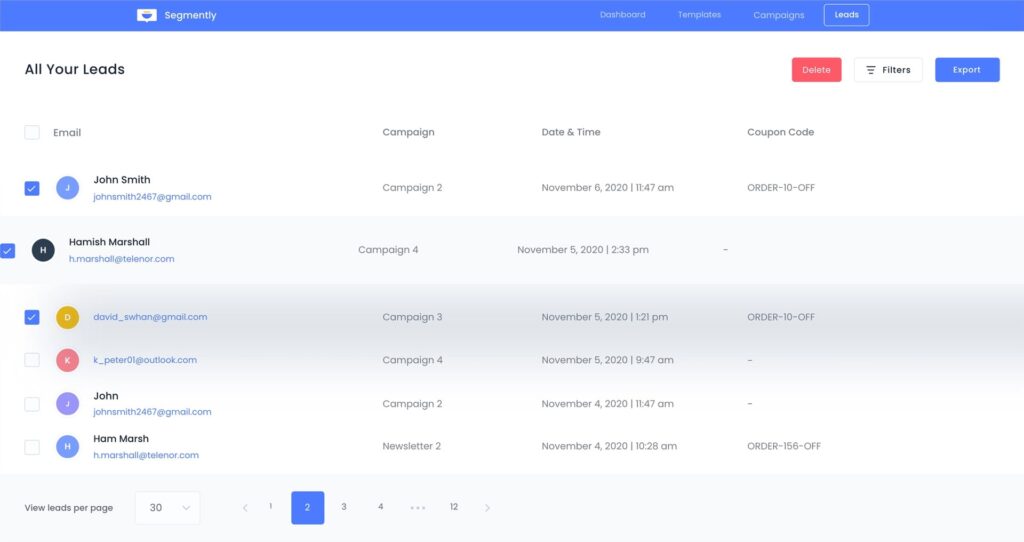Click the yellow D avatar
Viewport: 1024px width, 542px height.
pos(67,317)
